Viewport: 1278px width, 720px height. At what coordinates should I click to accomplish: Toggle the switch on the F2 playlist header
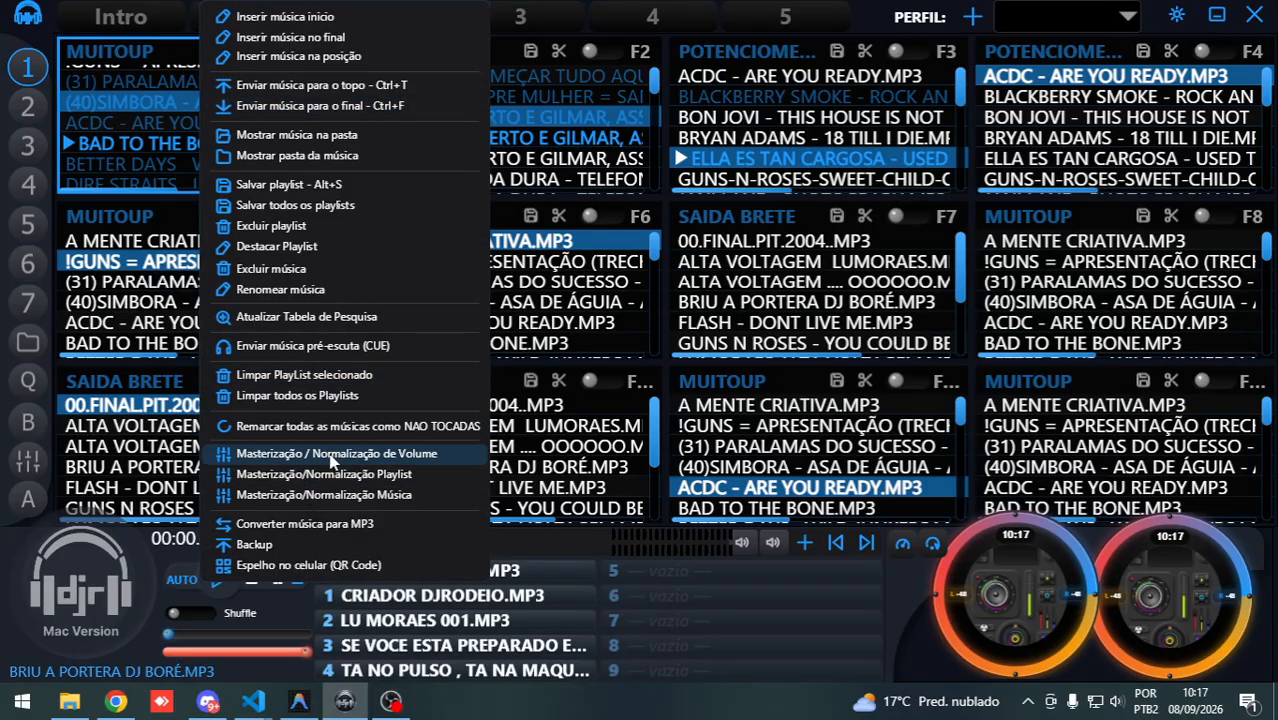(595, 51)
